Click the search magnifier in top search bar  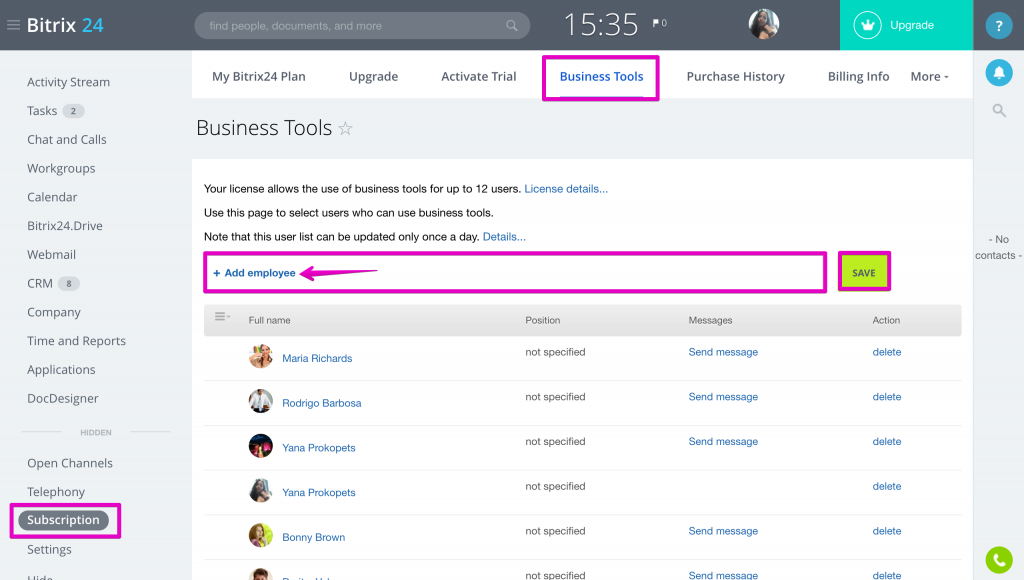(511, 25)
